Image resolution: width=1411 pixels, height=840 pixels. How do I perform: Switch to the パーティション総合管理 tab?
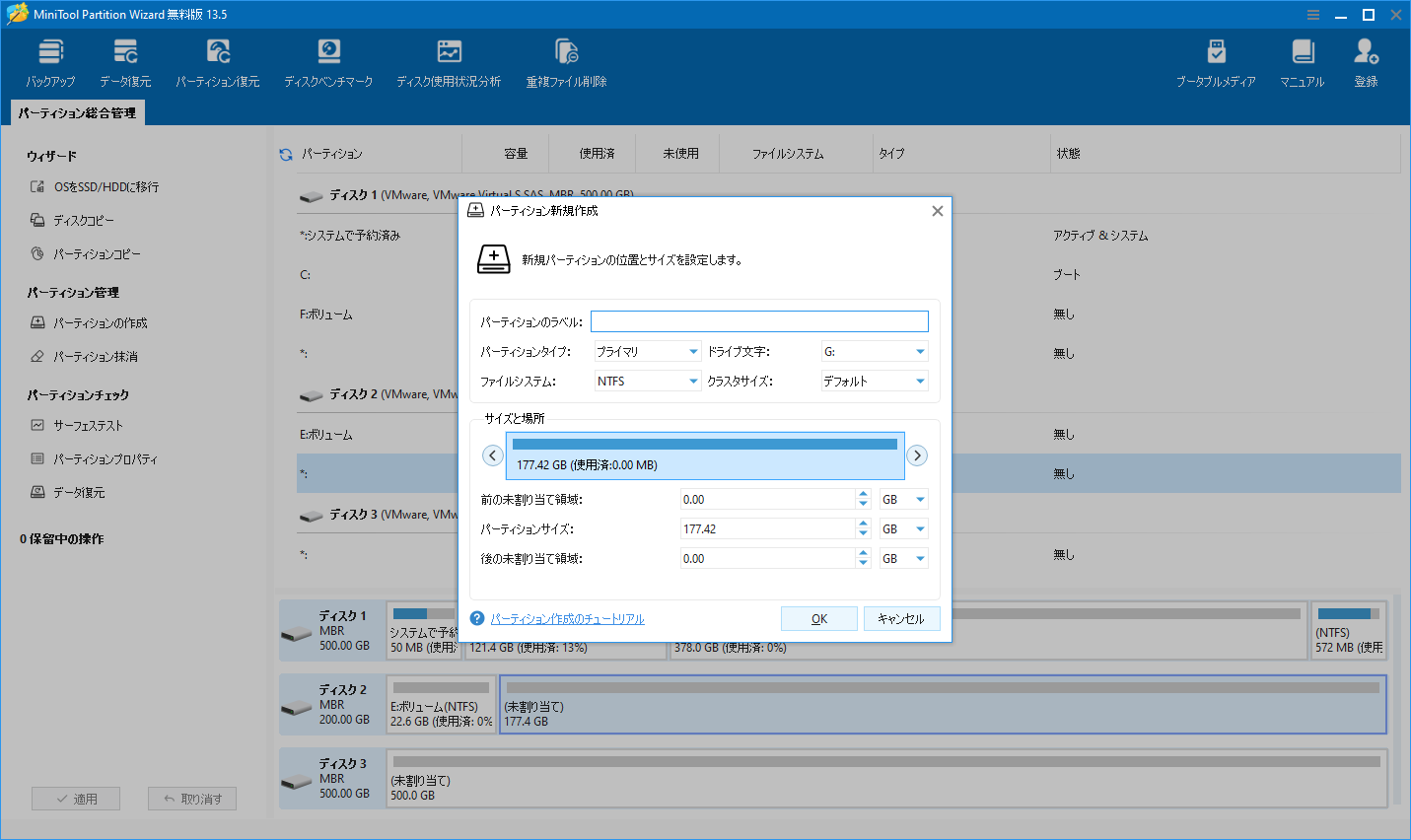coord(76,111)
